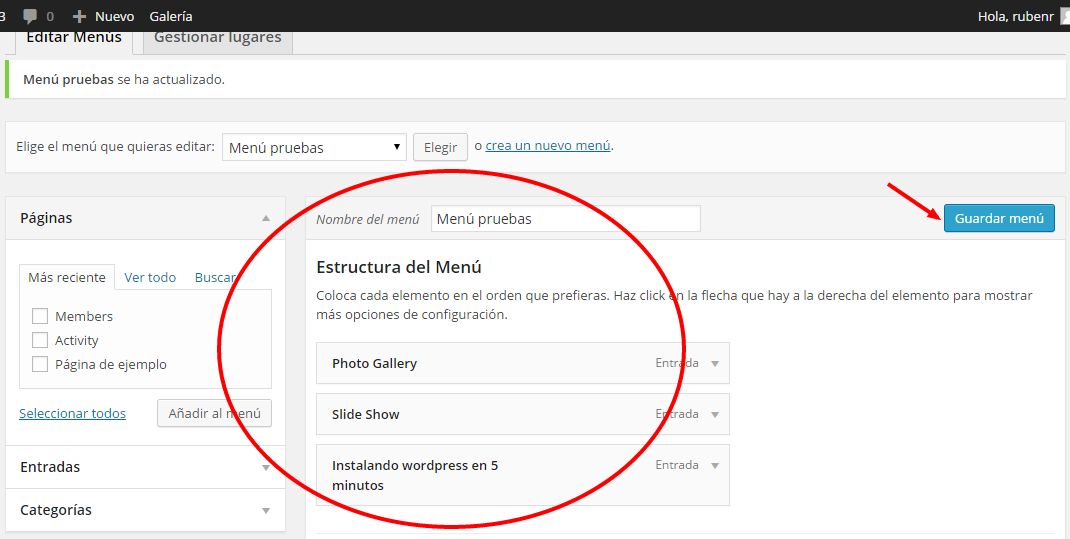
Task: Select the Photo Gallery menu item
Action: coord(523,363)
